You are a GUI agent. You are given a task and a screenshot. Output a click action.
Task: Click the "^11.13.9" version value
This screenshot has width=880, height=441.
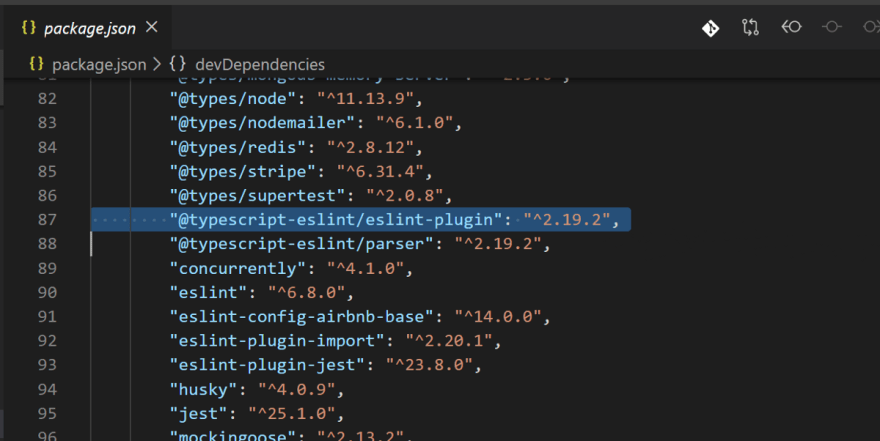pyautogui.click(x=365, y=99)
